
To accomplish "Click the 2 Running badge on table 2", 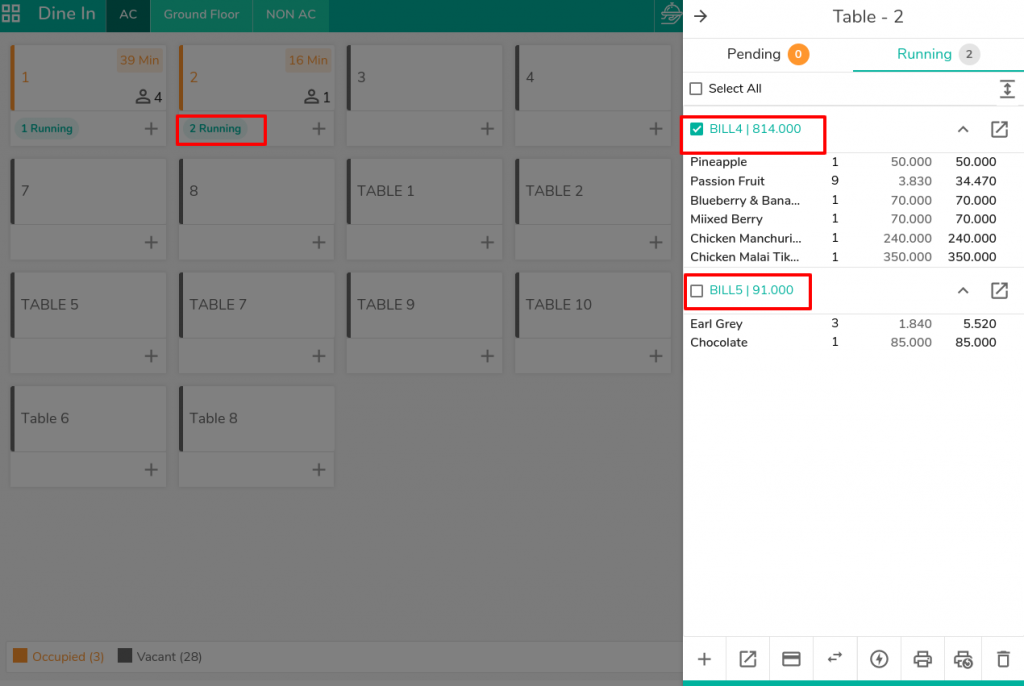I will pos(215,129).
